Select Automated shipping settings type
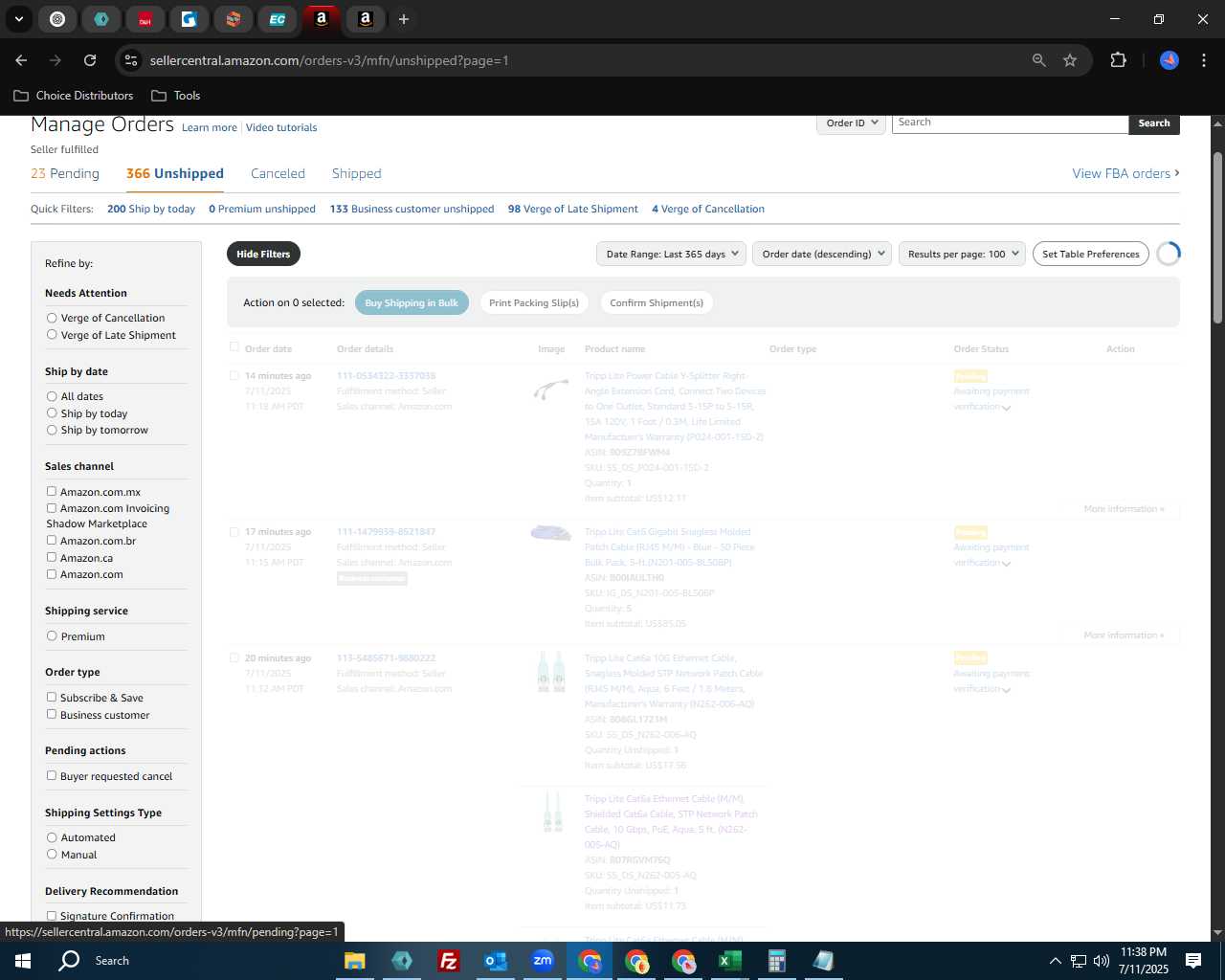Viewport: 1225px width, 980px height. click(x=52, y=837)
